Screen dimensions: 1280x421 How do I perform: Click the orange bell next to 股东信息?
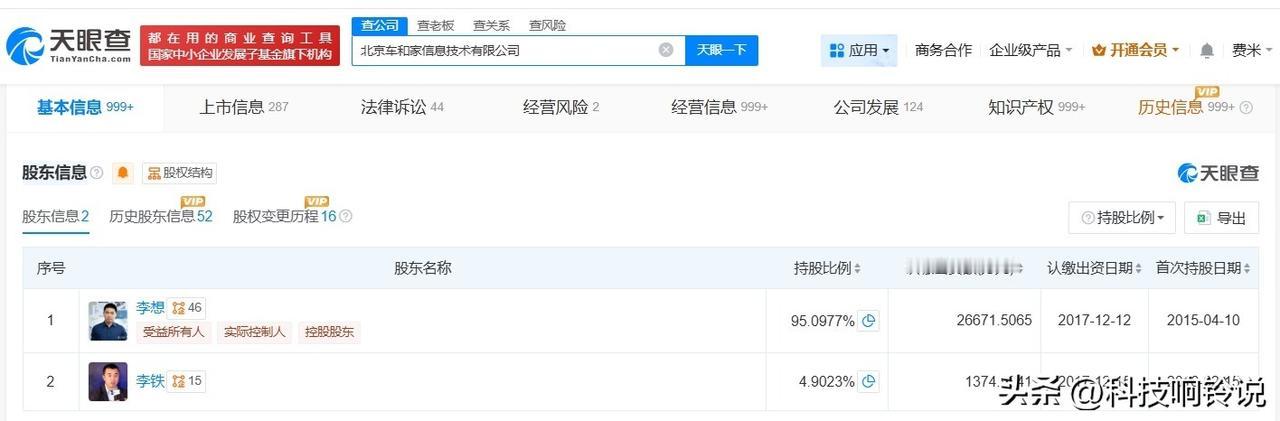pos(123,173)
